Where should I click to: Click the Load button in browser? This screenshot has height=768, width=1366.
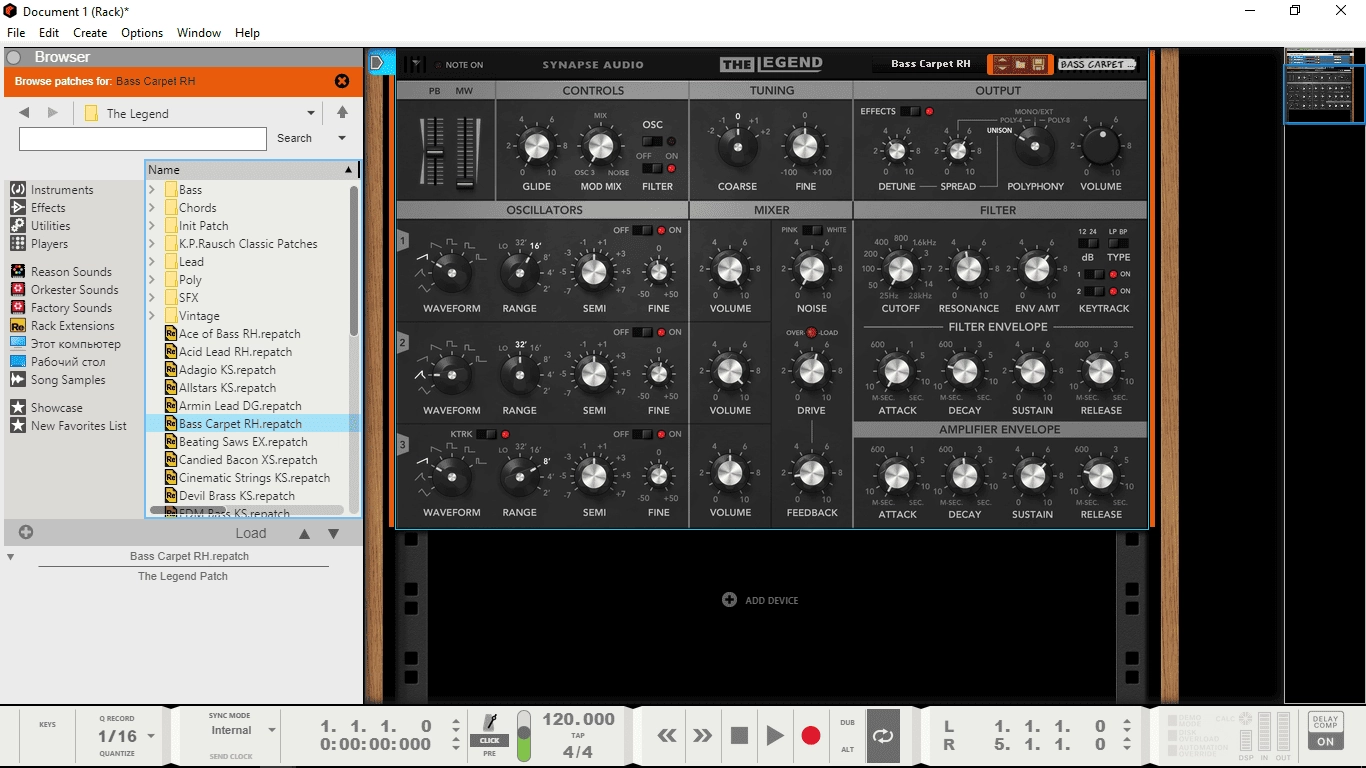(x=251, y=533)
